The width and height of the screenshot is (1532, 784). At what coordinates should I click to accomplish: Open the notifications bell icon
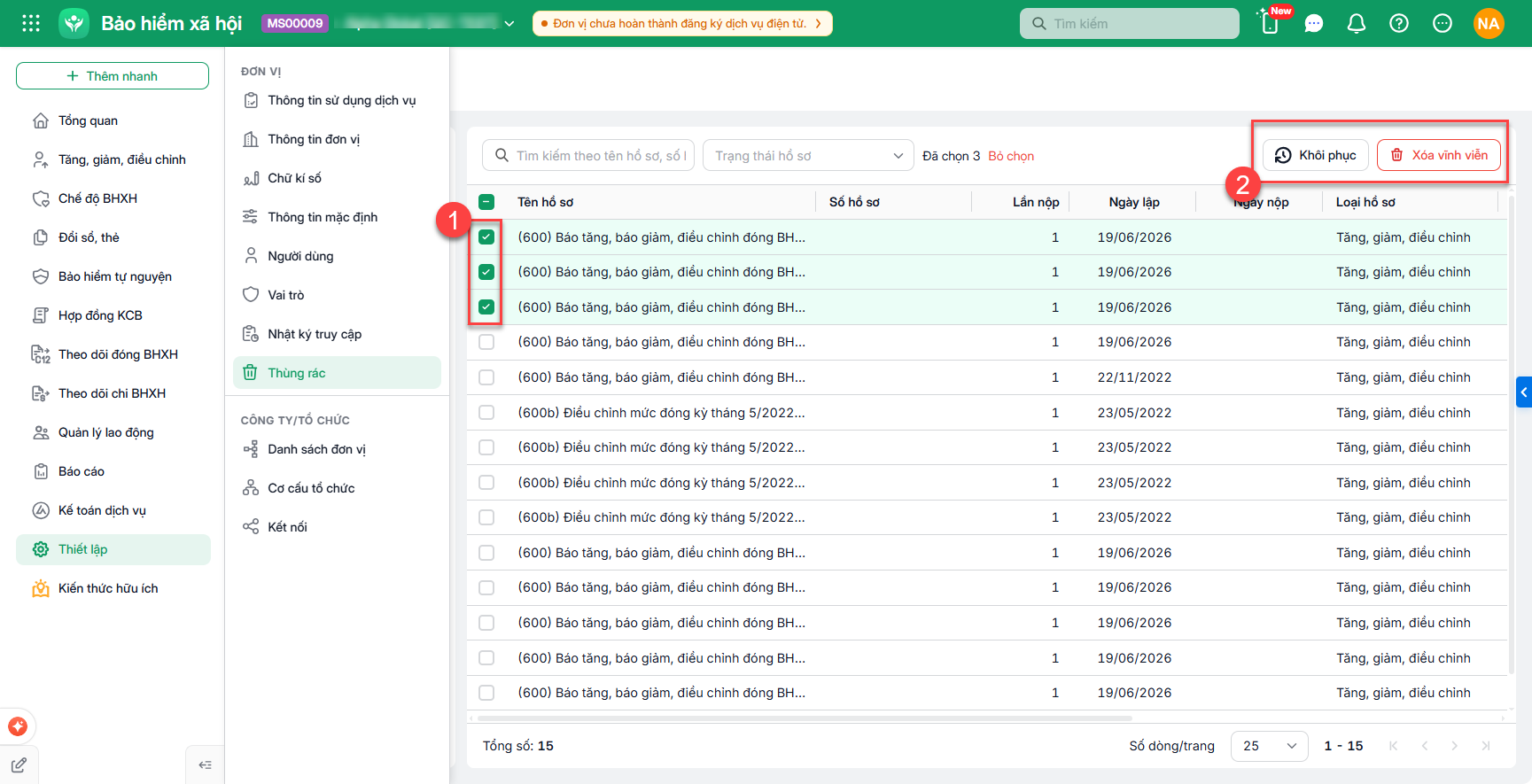coord(1357,24)
